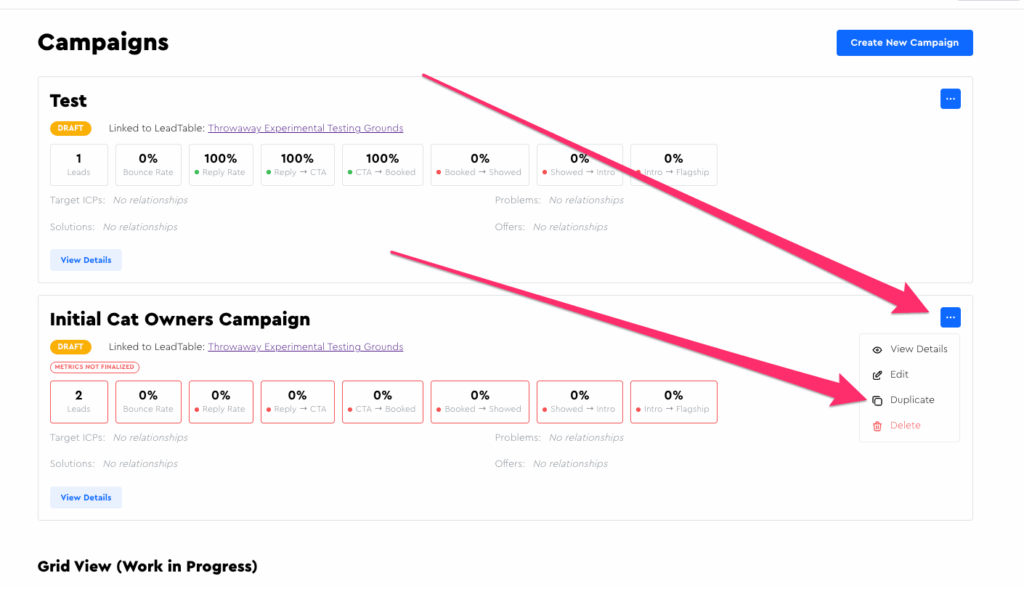This screenshot has width=1024, height=589.
Task: Click the Initial Cat Owners Campaign title
Action: (180, 320)
